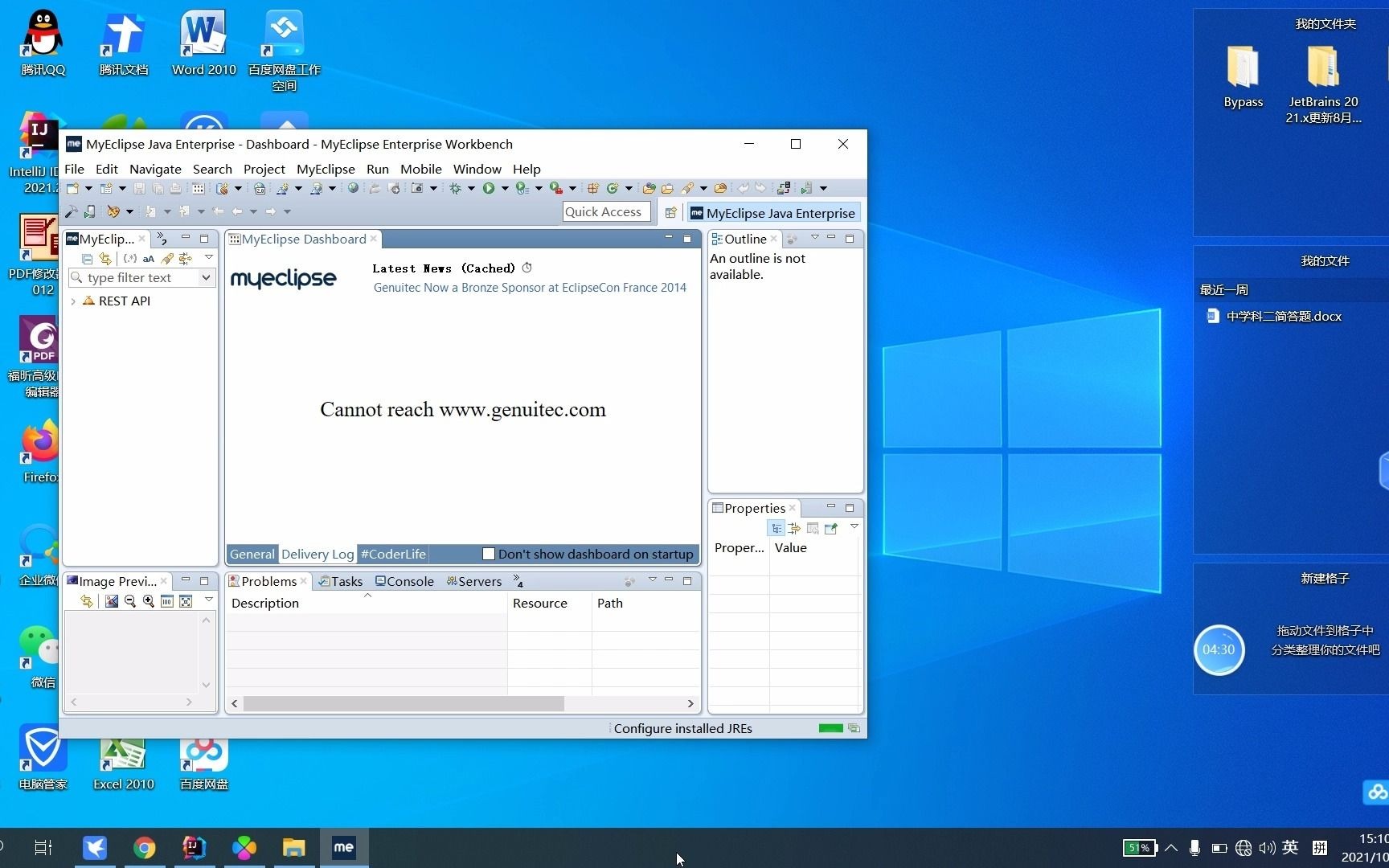Image resolution: width=1389 pixels, height=868 pixels.
Task: Click the Debug bug icon in toolbar
Action: pyautogui.click(x=455, y=188)
